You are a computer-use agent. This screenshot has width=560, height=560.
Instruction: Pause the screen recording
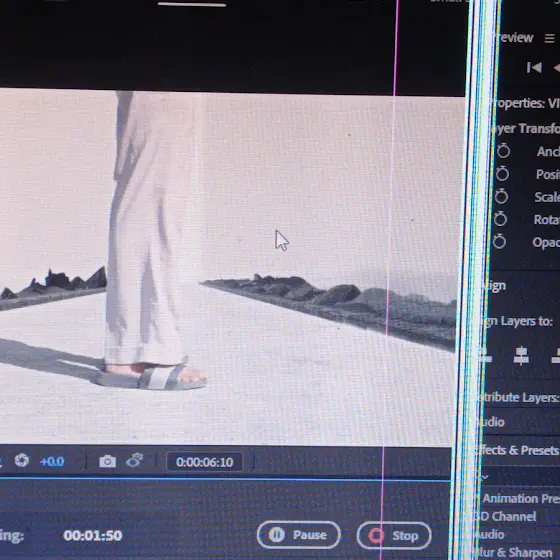pos(298,535)
